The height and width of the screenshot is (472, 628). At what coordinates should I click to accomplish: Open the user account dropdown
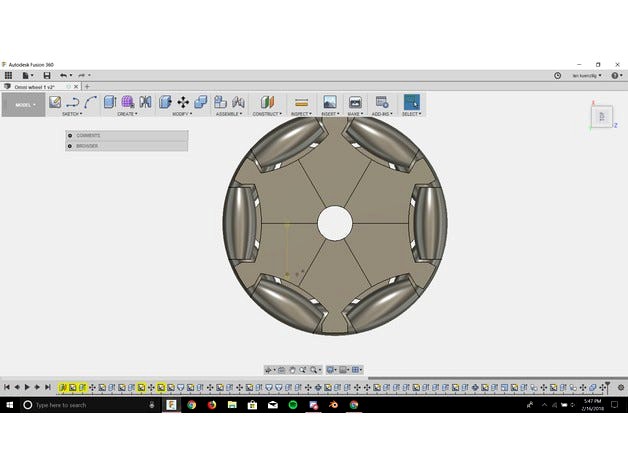tap(587, 75)
